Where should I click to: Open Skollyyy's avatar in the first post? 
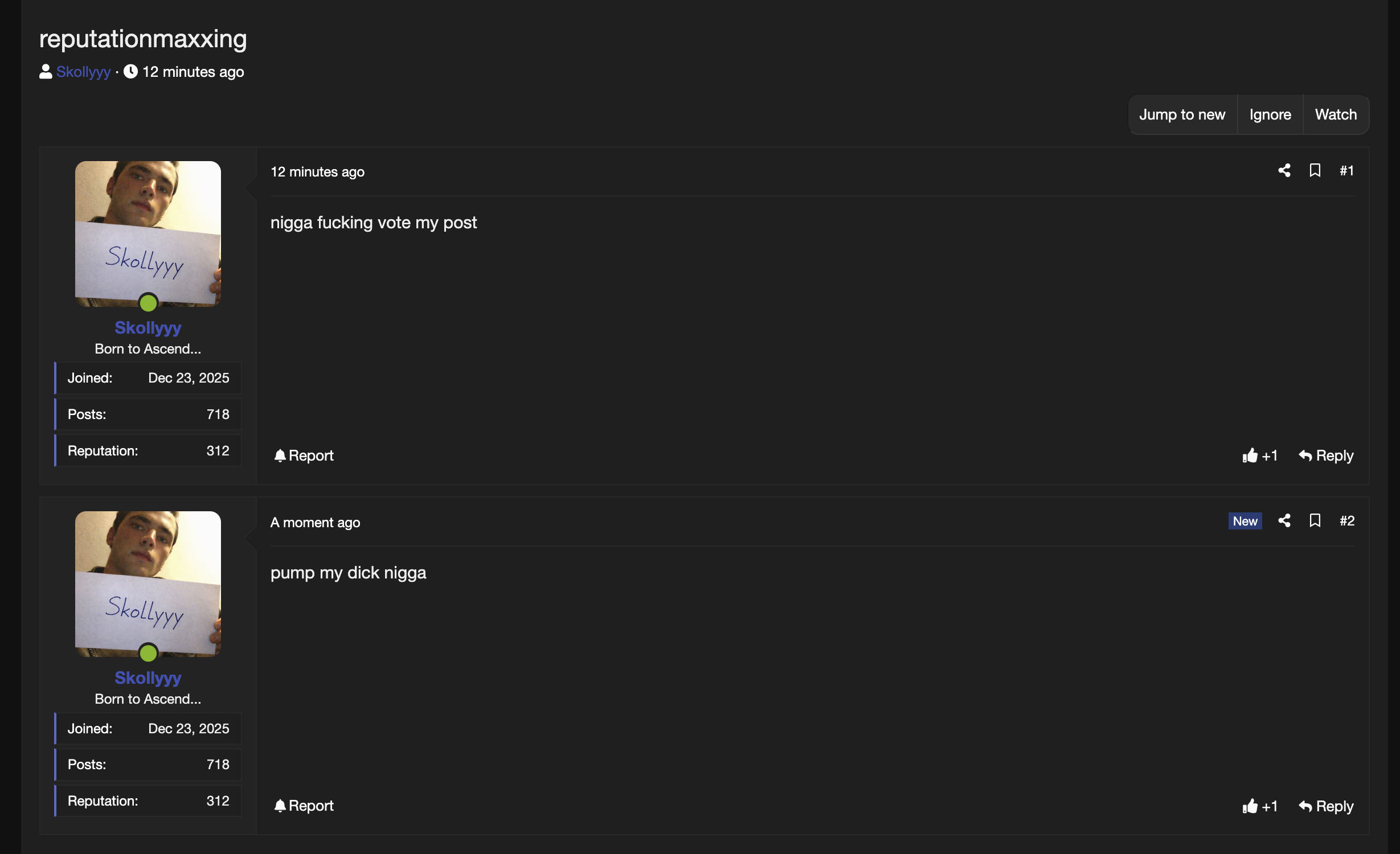coord(148,233)
